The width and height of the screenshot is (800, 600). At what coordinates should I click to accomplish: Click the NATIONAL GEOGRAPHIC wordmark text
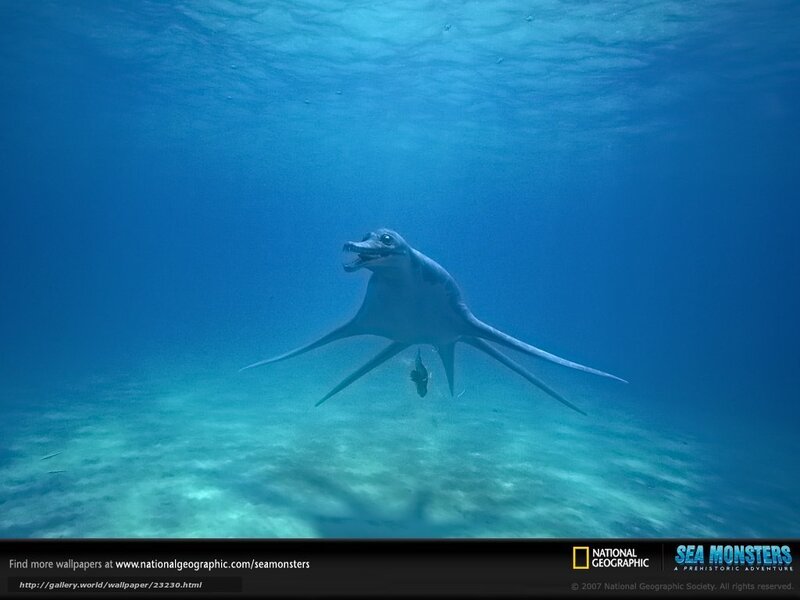click(x=620, y=558)
